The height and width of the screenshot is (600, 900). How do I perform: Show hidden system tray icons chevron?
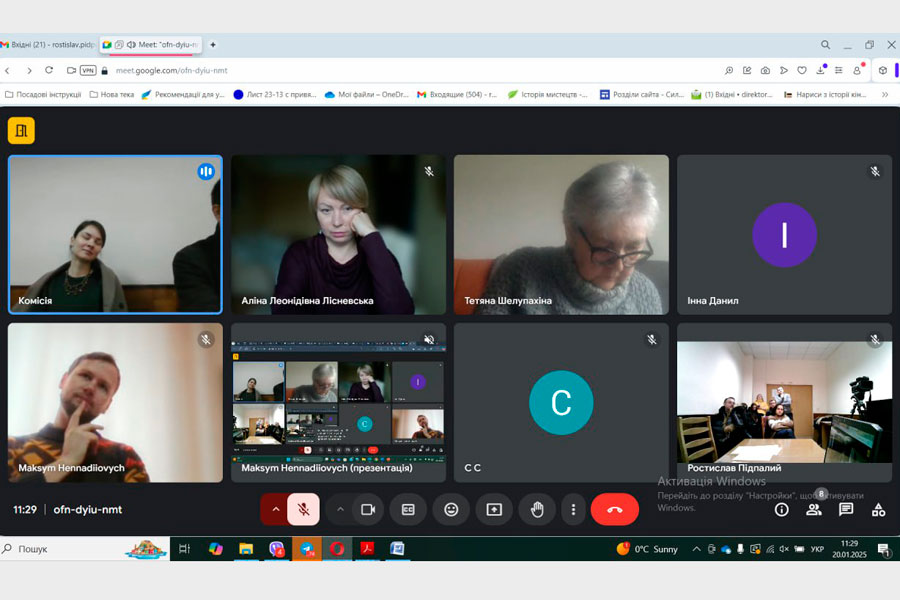click(x=696, y=549)
